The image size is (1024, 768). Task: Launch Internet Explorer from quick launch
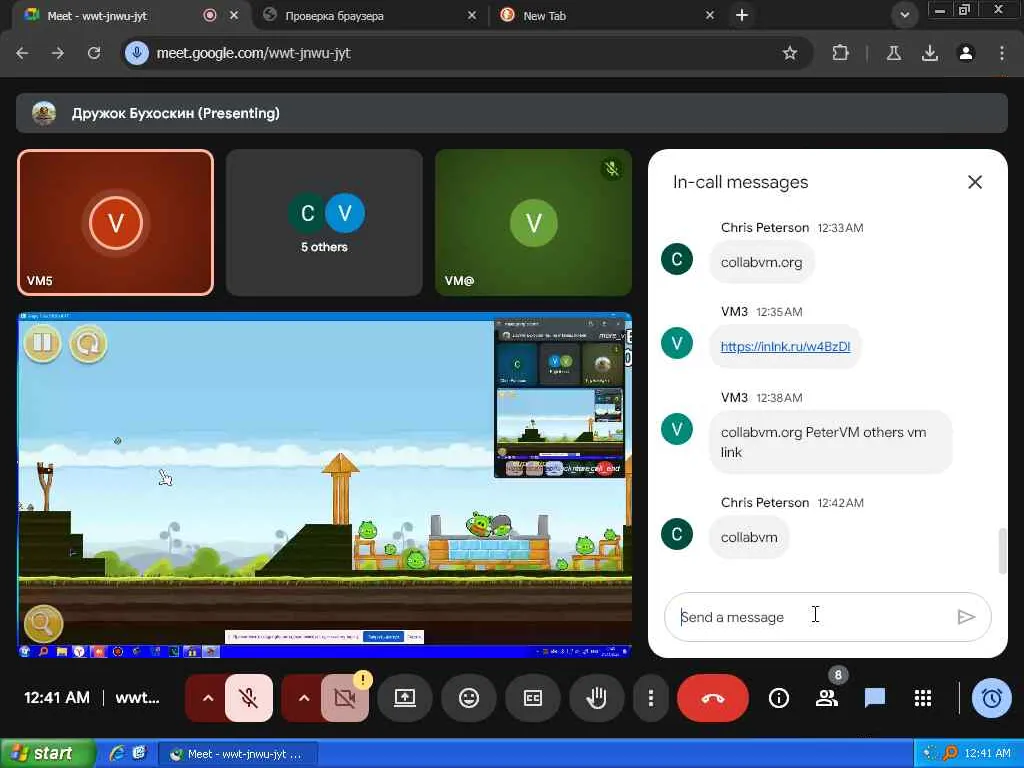(118, 754)
